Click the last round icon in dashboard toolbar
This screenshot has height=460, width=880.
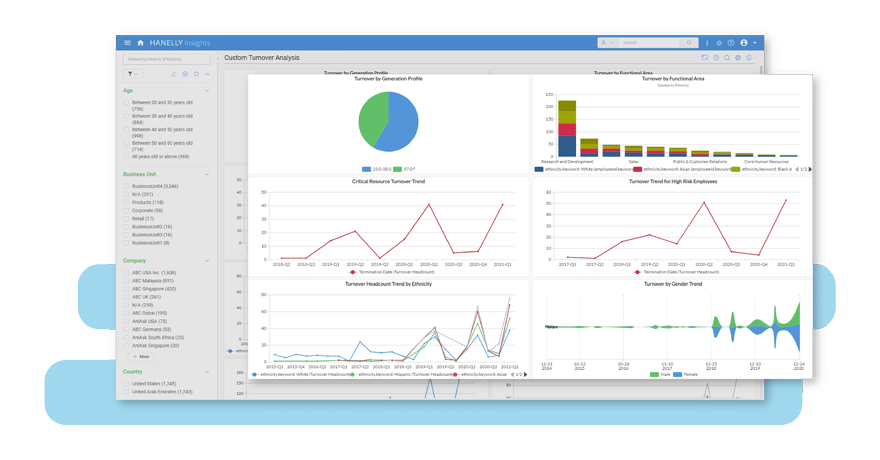click(749, 58)
